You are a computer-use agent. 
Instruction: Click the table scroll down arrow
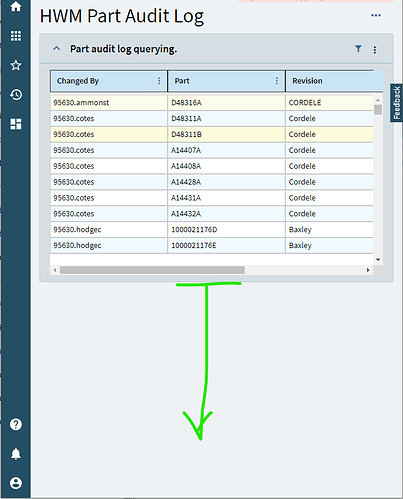[x=378, y=259]
